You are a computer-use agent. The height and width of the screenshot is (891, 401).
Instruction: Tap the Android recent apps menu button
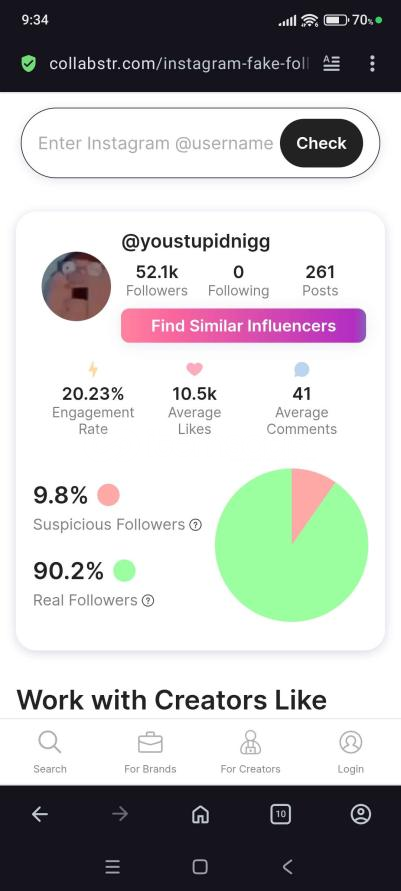[112, 867]
